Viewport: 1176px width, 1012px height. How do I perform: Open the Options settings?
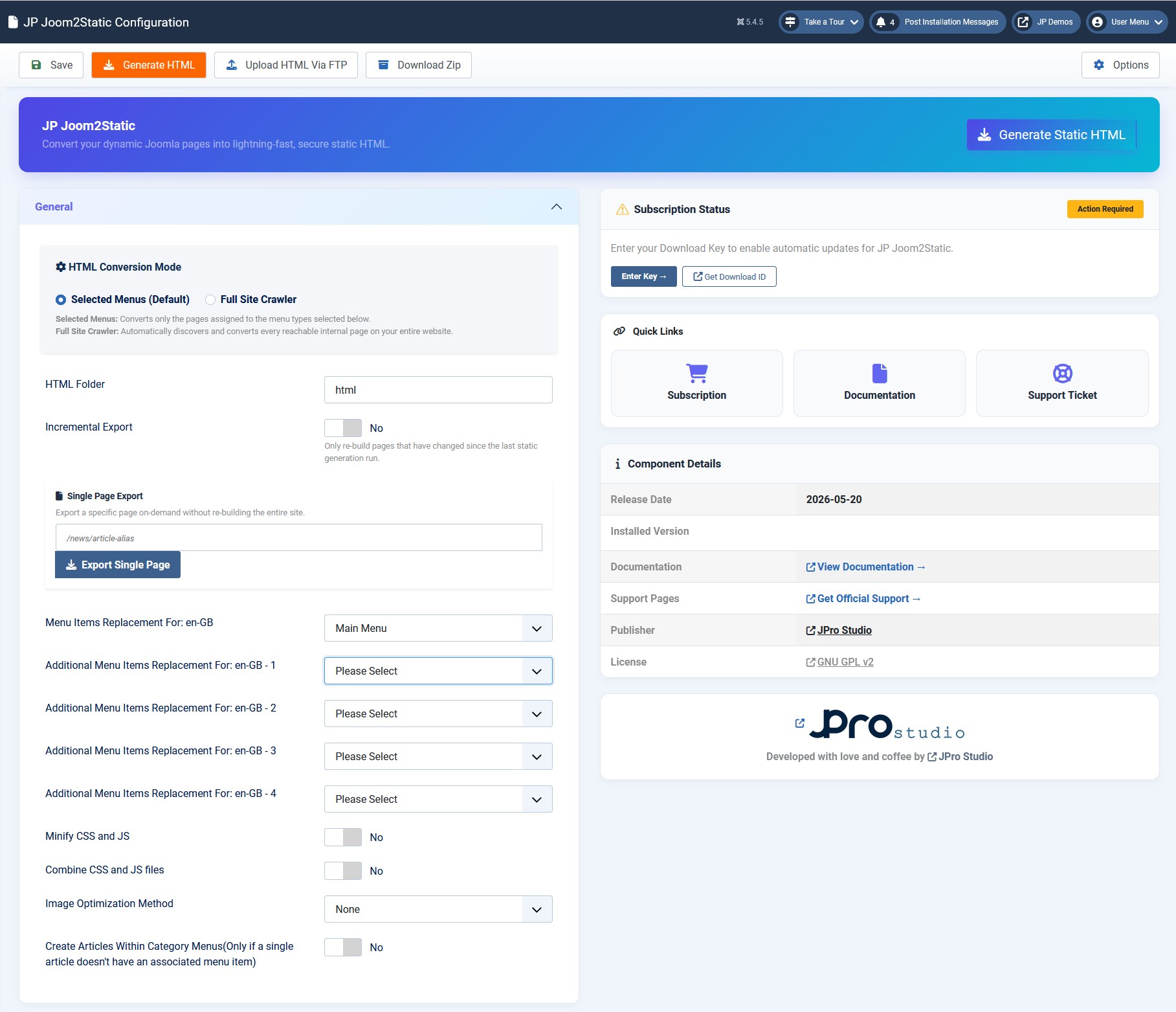[1120, 65]
